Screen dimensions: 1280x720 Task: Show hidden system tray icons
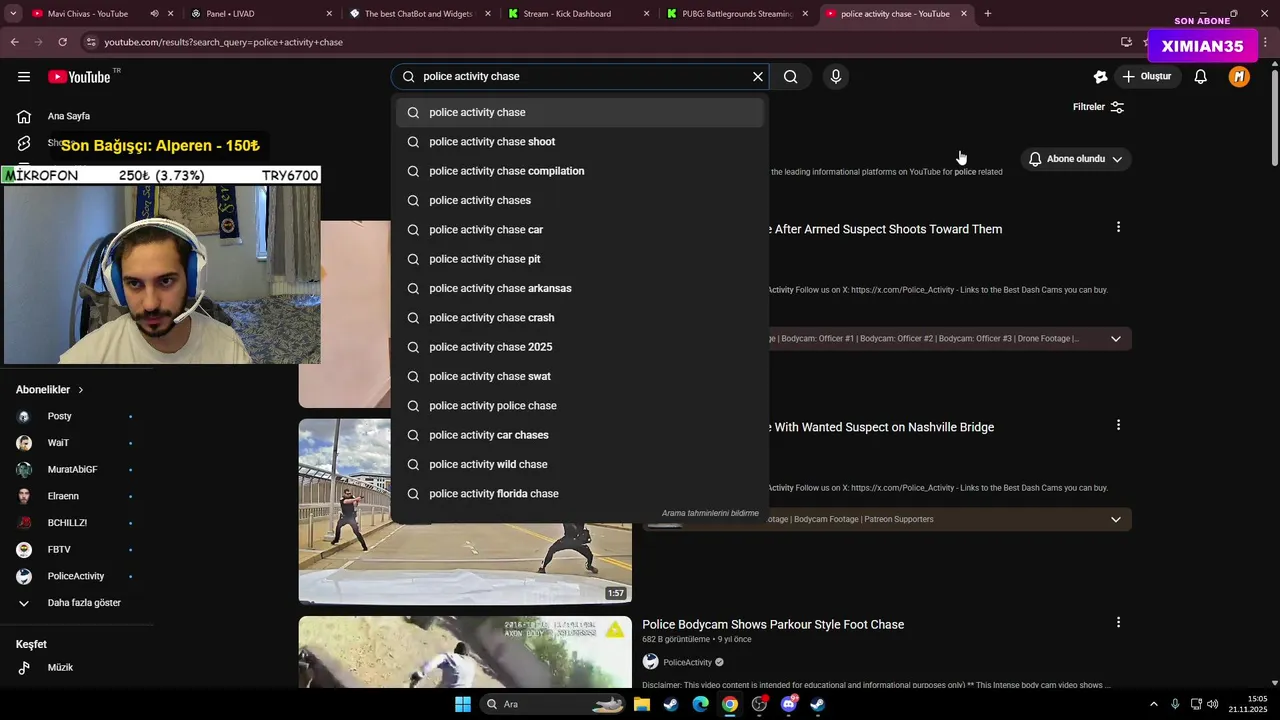pos(1153,704)
